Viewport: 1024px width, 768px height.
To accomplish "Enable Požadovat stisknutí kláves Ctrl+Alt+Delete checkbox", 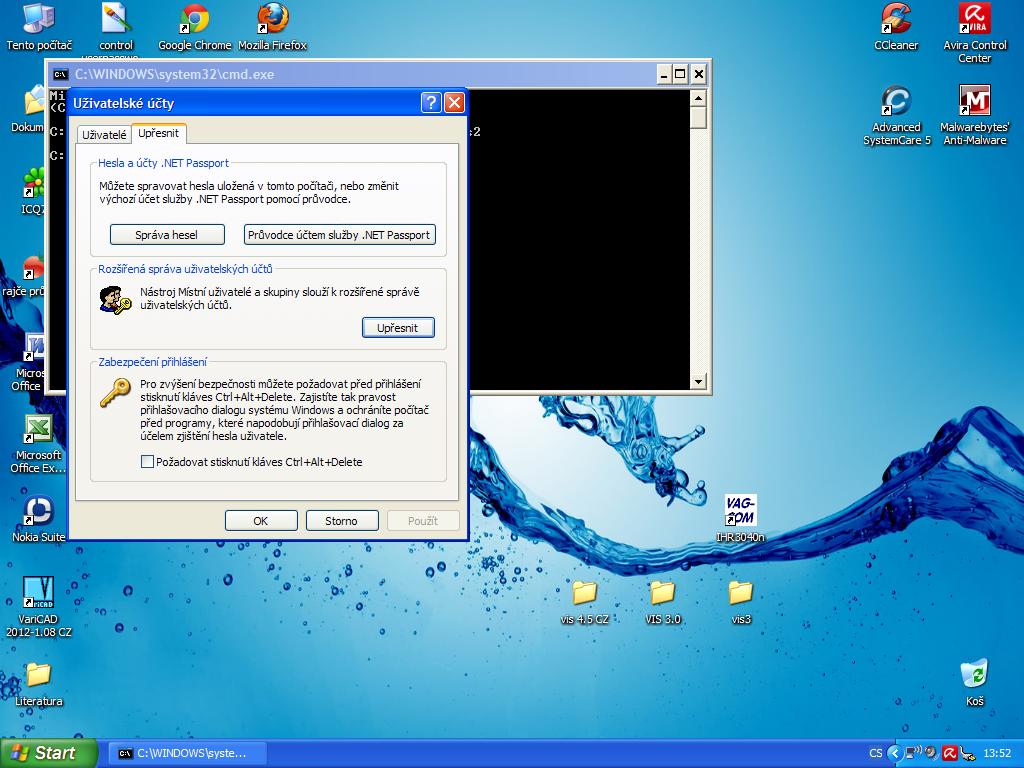I will (x=148, y=462).
